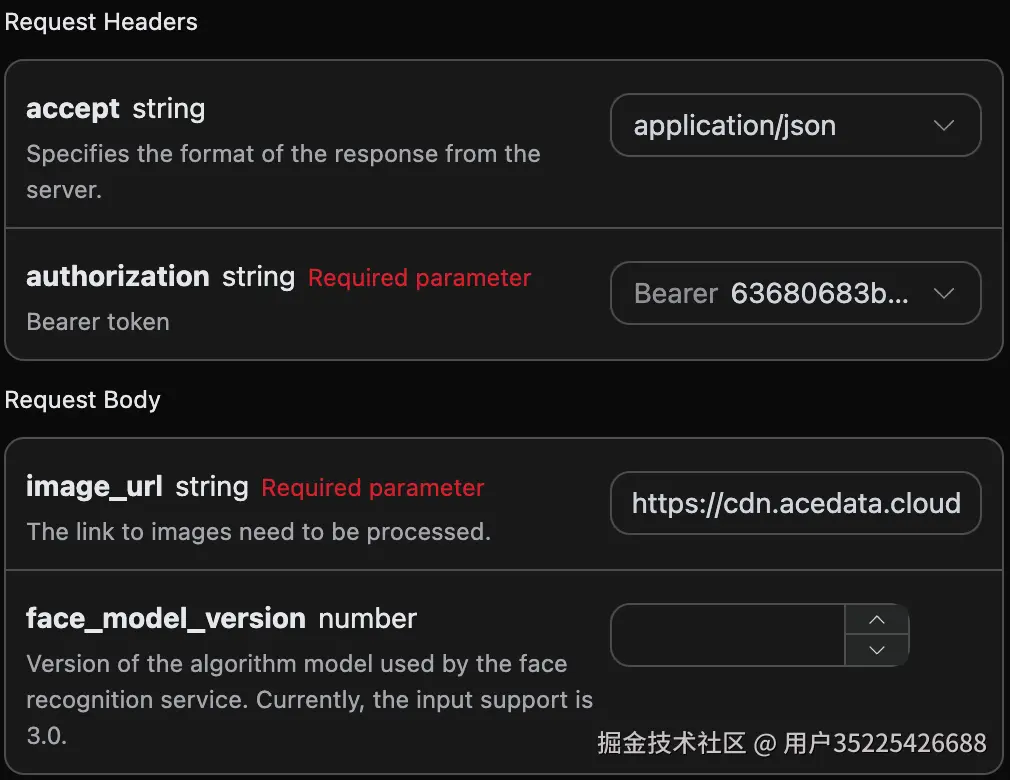1010x780 pixels.
Task: Click the Bearer token description text
Action: [x=98, y=321]
